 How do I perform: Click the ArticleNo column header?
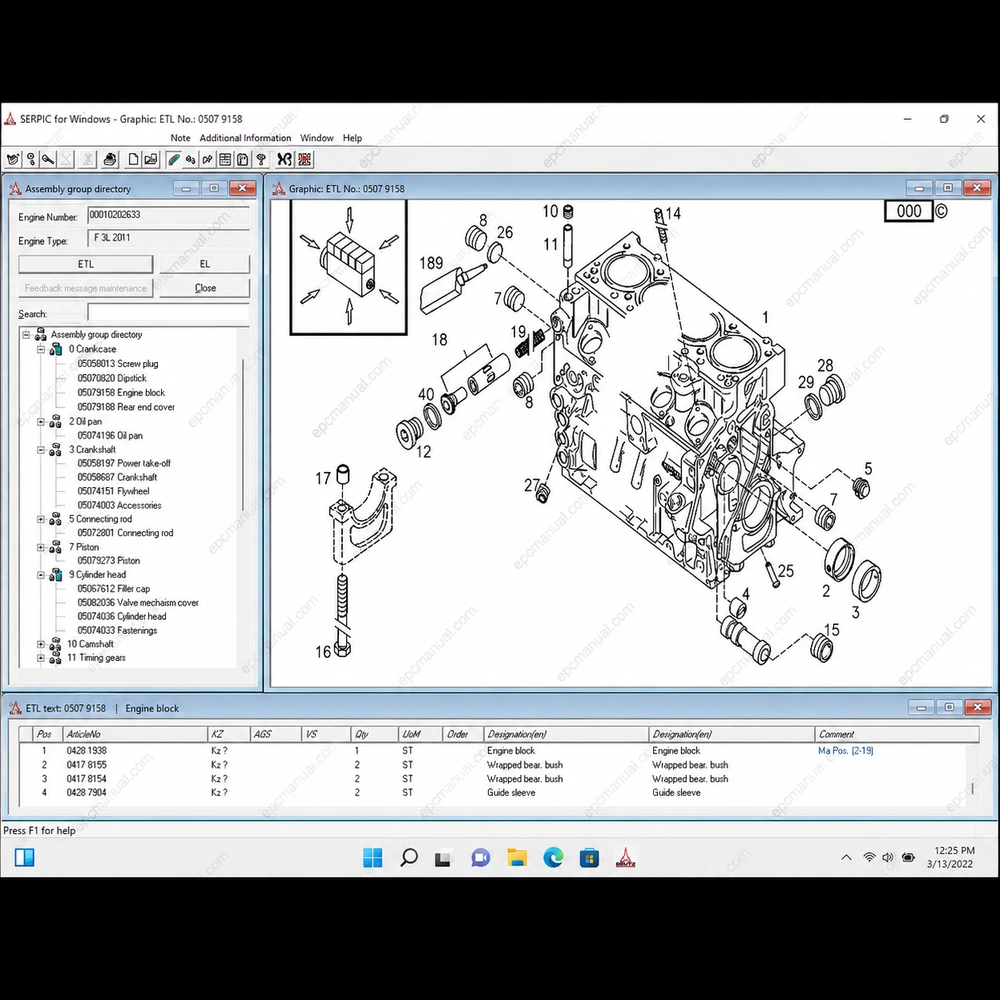point(135,734)
